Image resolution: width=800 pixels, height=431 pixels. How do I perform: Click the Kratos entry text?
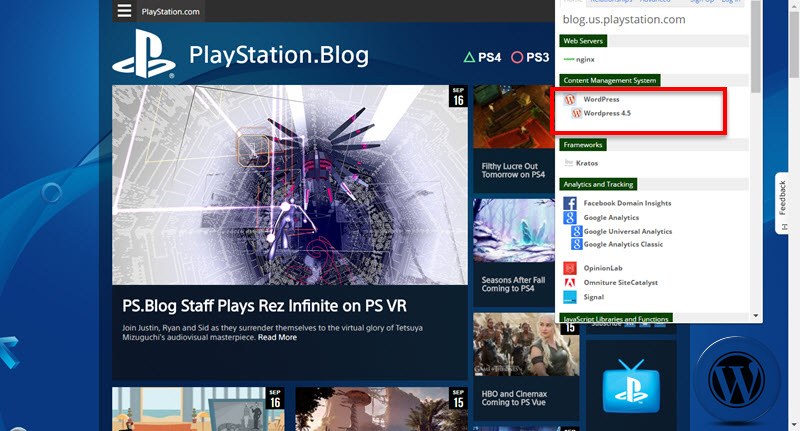click(x=587, y=163)
